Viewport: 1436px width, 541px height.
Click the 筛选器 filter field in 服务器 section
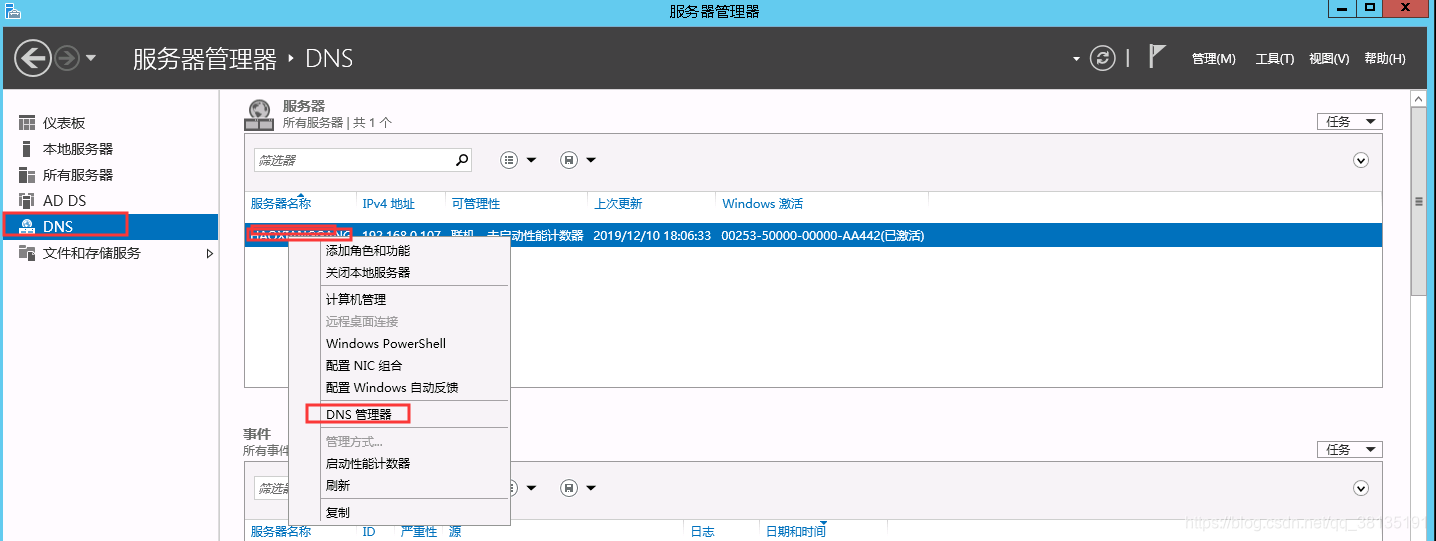[x=353, y=160]
